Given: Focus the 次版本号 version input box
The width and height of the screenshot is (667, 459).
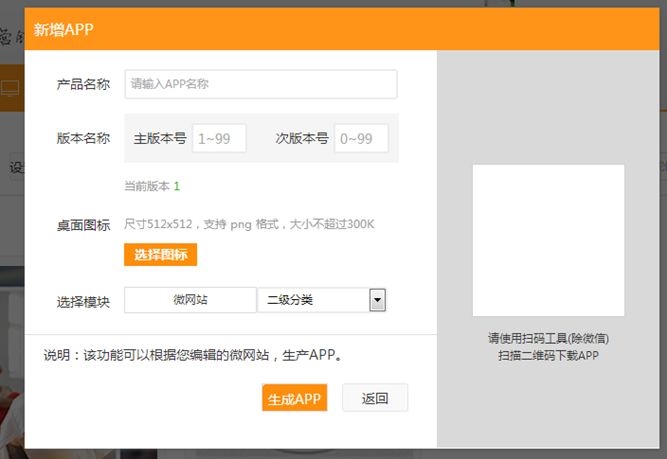Looking at the screenshot, I should coord(361,139).
